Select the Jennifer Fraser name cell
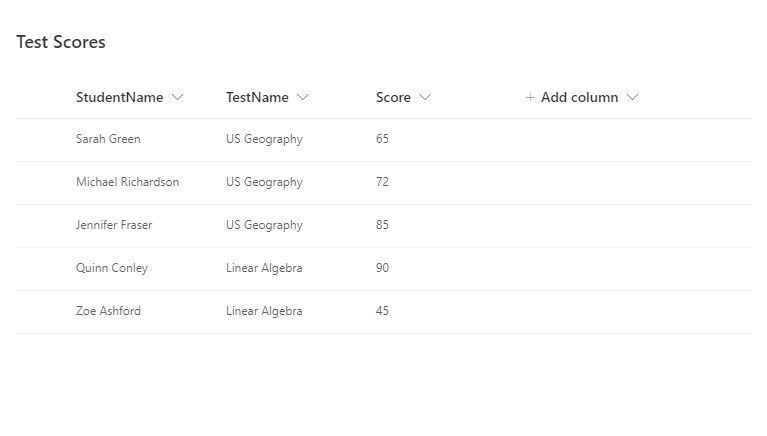767x436 pixels. (x=114, y=225)
